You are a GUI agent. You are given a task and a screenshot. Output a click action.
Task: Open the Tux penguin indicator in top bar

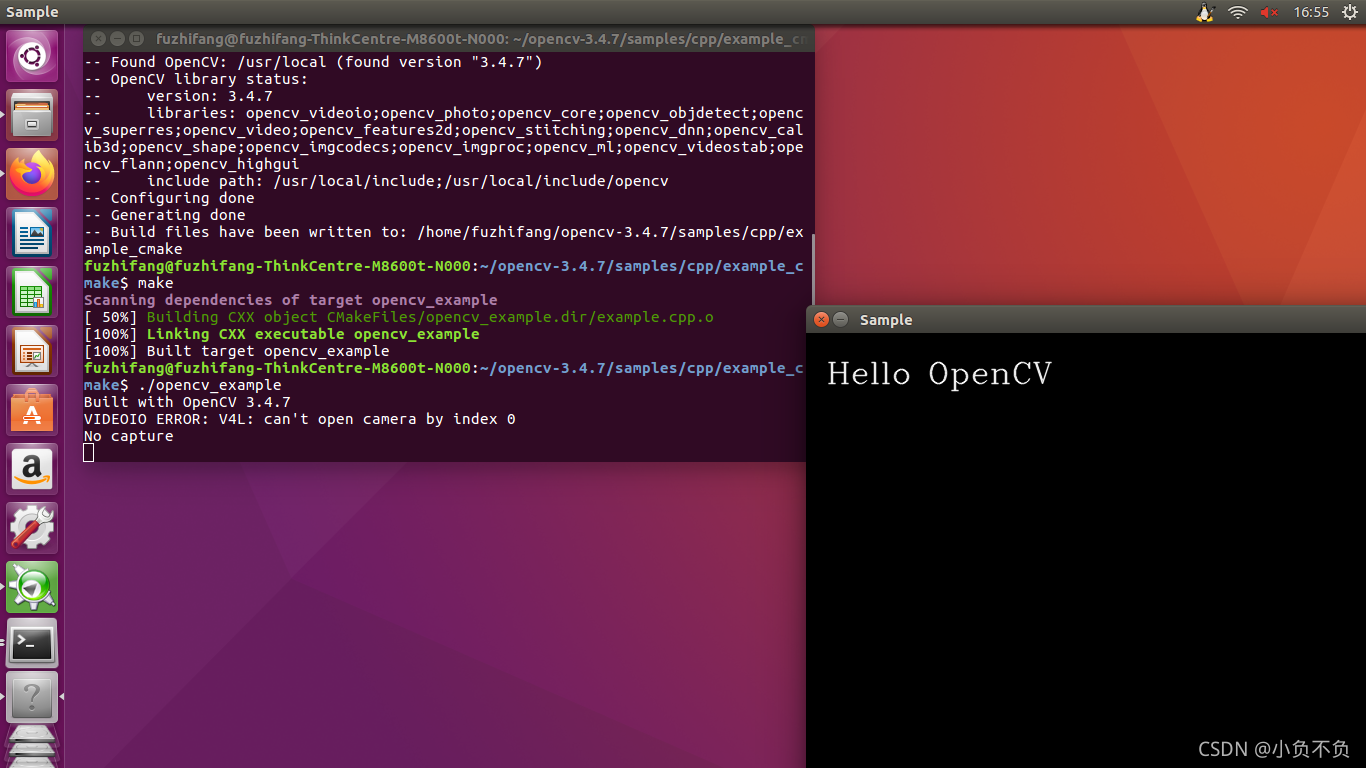click(1205, 12)
